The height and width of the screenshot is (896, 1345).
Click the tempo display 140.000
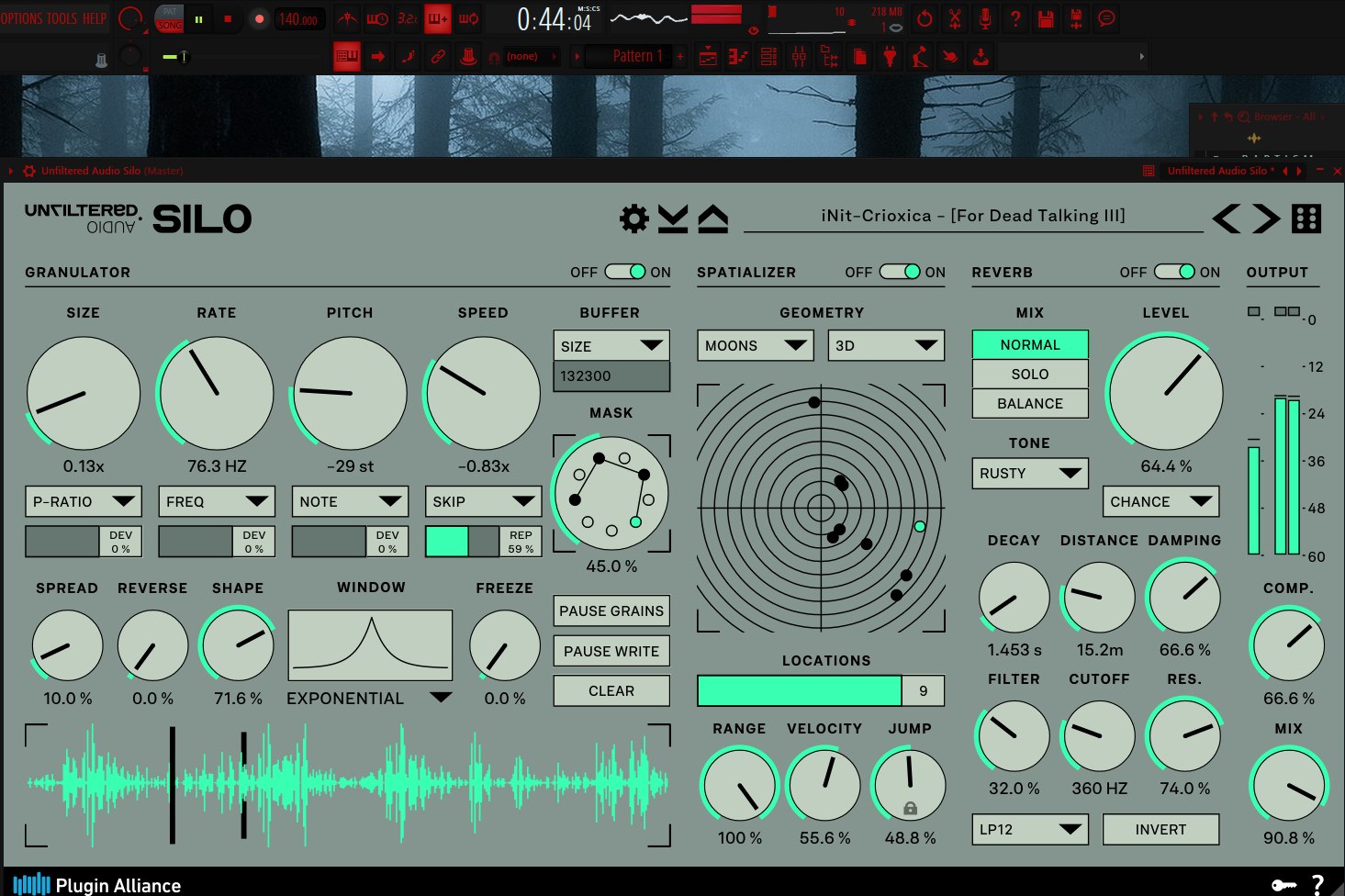click(x=298, y=18)
